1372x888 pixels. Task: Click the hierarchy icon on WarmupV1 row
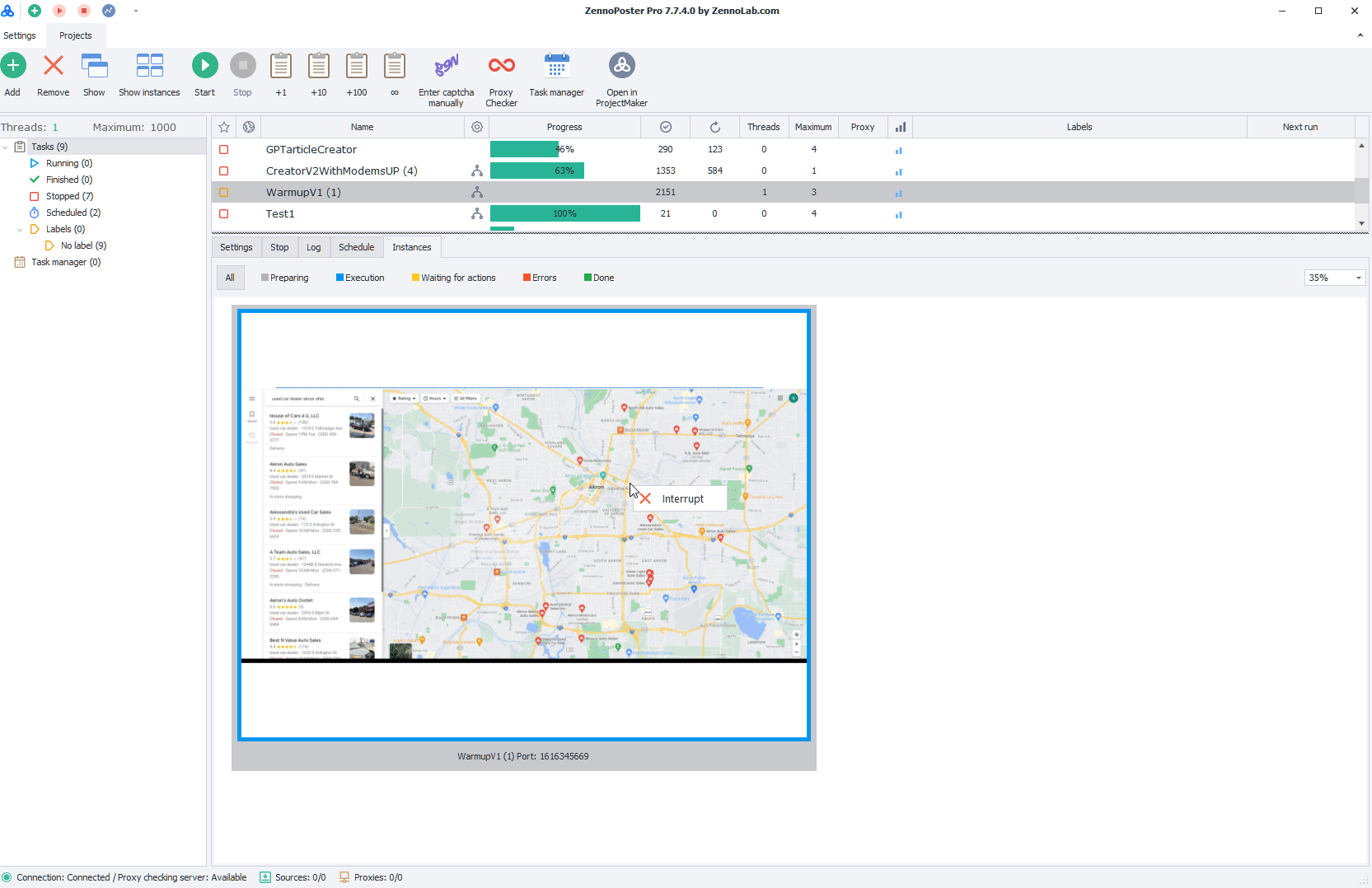pyautogui.click(x=477, y=192)
